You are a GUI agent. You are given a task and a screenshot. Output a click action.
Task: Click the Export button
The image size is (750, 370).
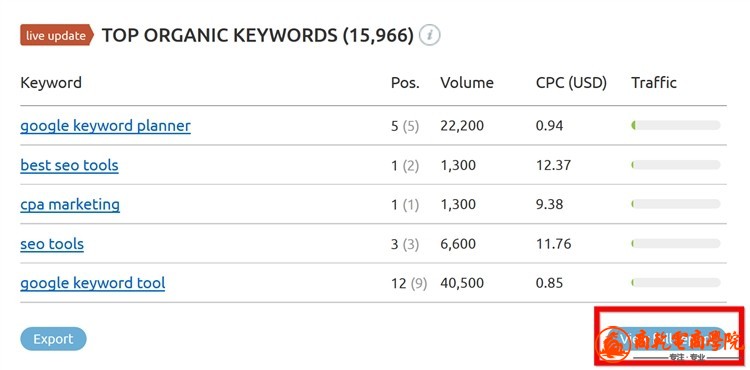pos(53,339)
